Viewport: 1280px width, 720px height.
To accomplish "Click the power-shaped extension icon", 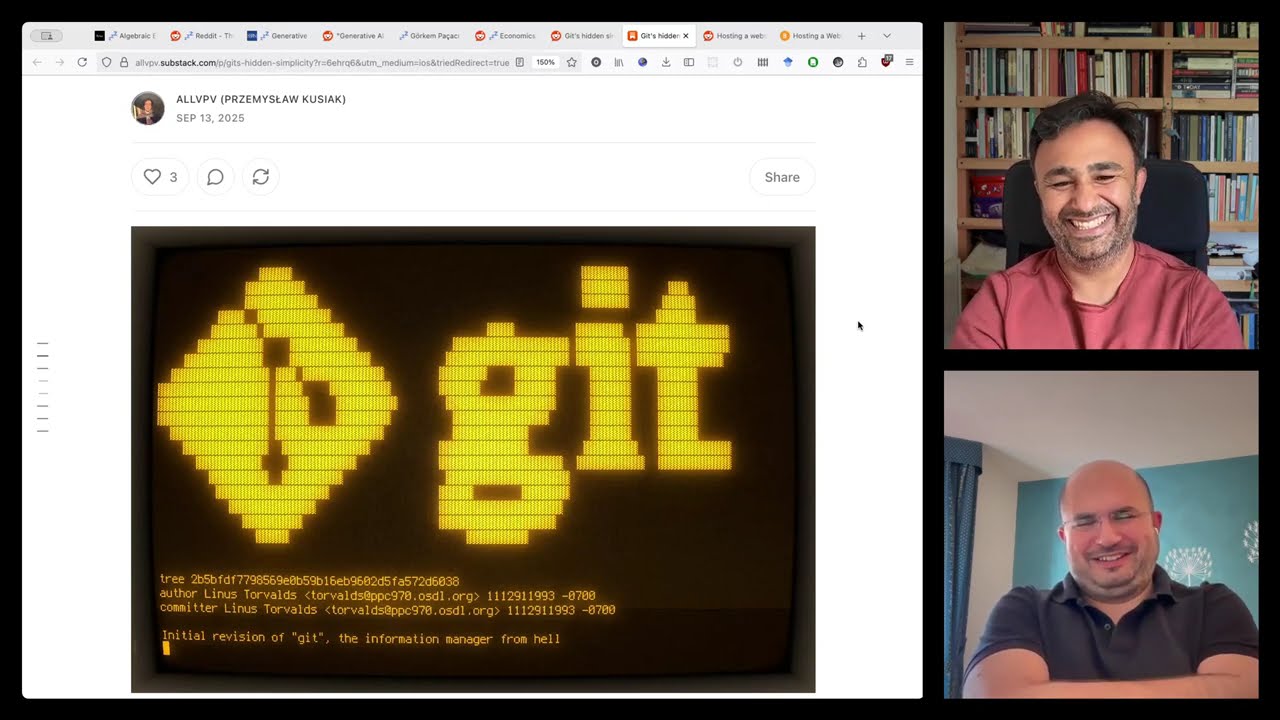I will pyautogui.click(x=738, y=62).
